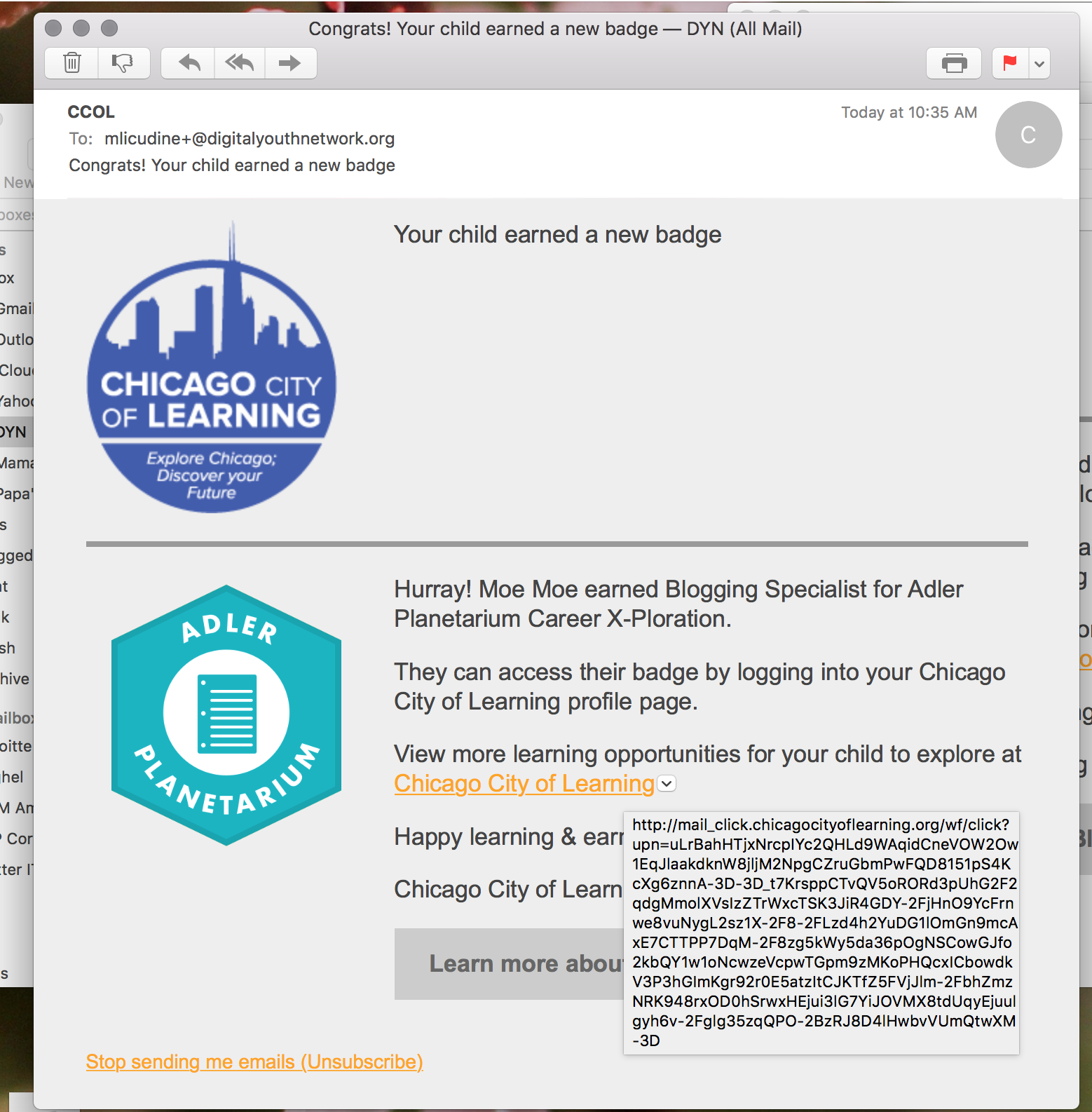Image resolution: width=1092 pixels, height=1112 pixels.
Task: Minimize the message window
Action: click(x=81, y=28)
